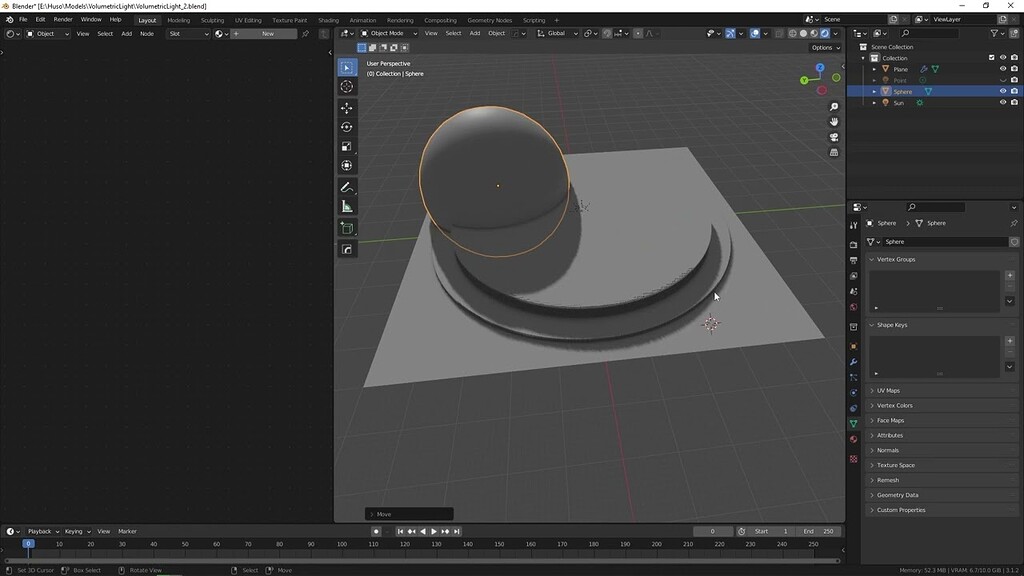Hide the Plane object in the outliner

pyautogui.click(x=1003, y=69)
